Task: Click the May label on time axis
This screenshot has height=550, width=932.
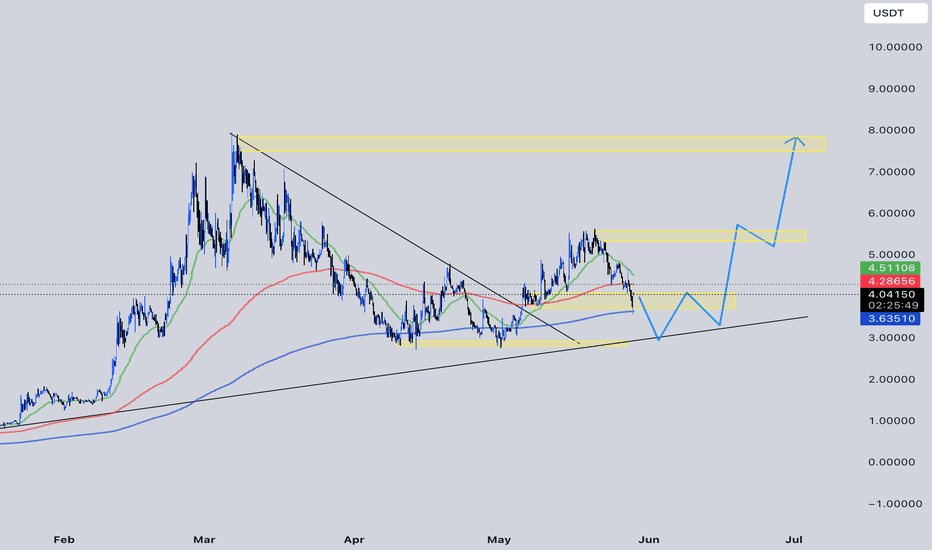Action: point(499,540)
